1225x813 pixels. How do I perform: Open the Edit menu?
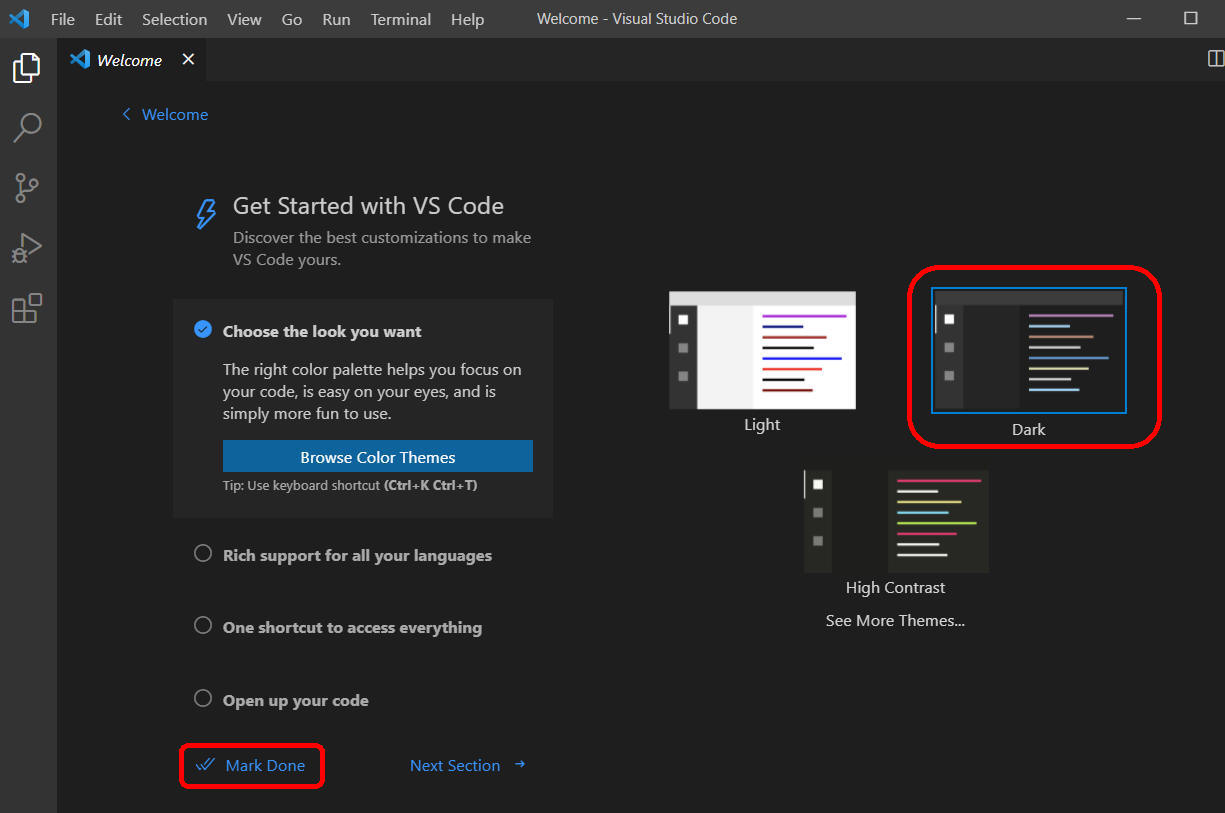pyautogui.click(x=108, y=19)
